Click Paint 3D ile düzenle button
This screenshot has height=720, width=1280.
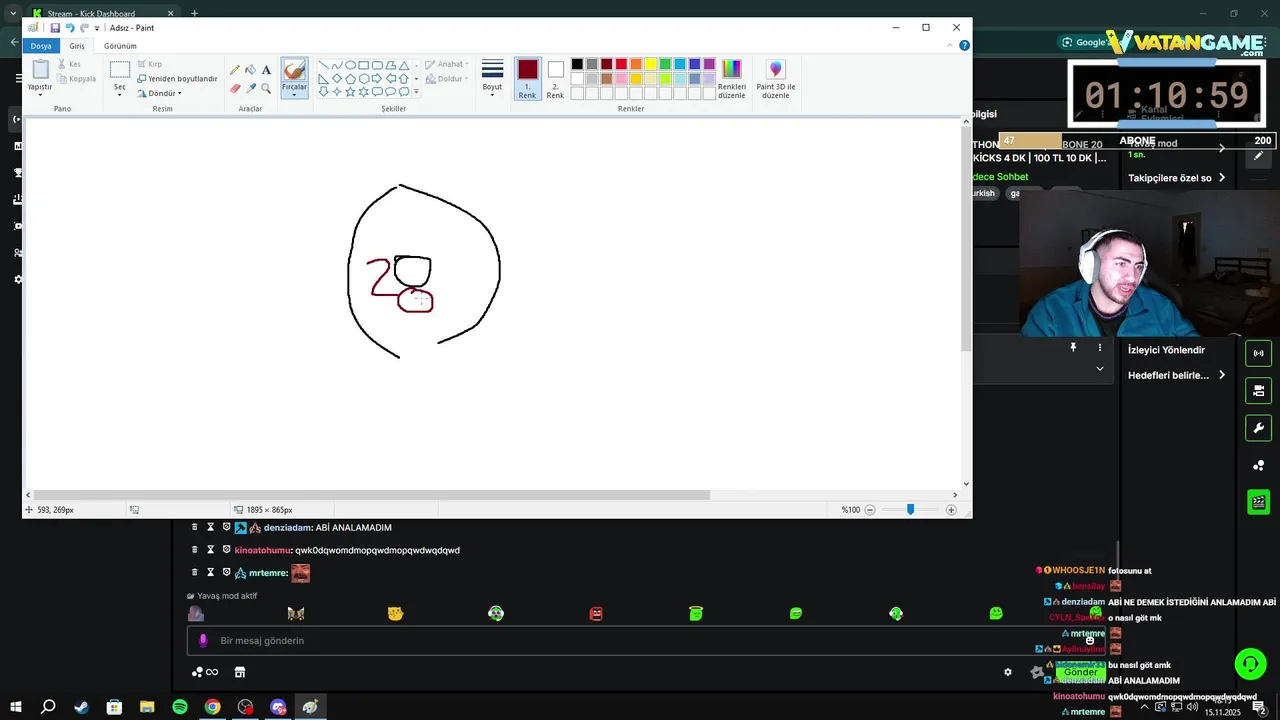click(x=775, y=79)
